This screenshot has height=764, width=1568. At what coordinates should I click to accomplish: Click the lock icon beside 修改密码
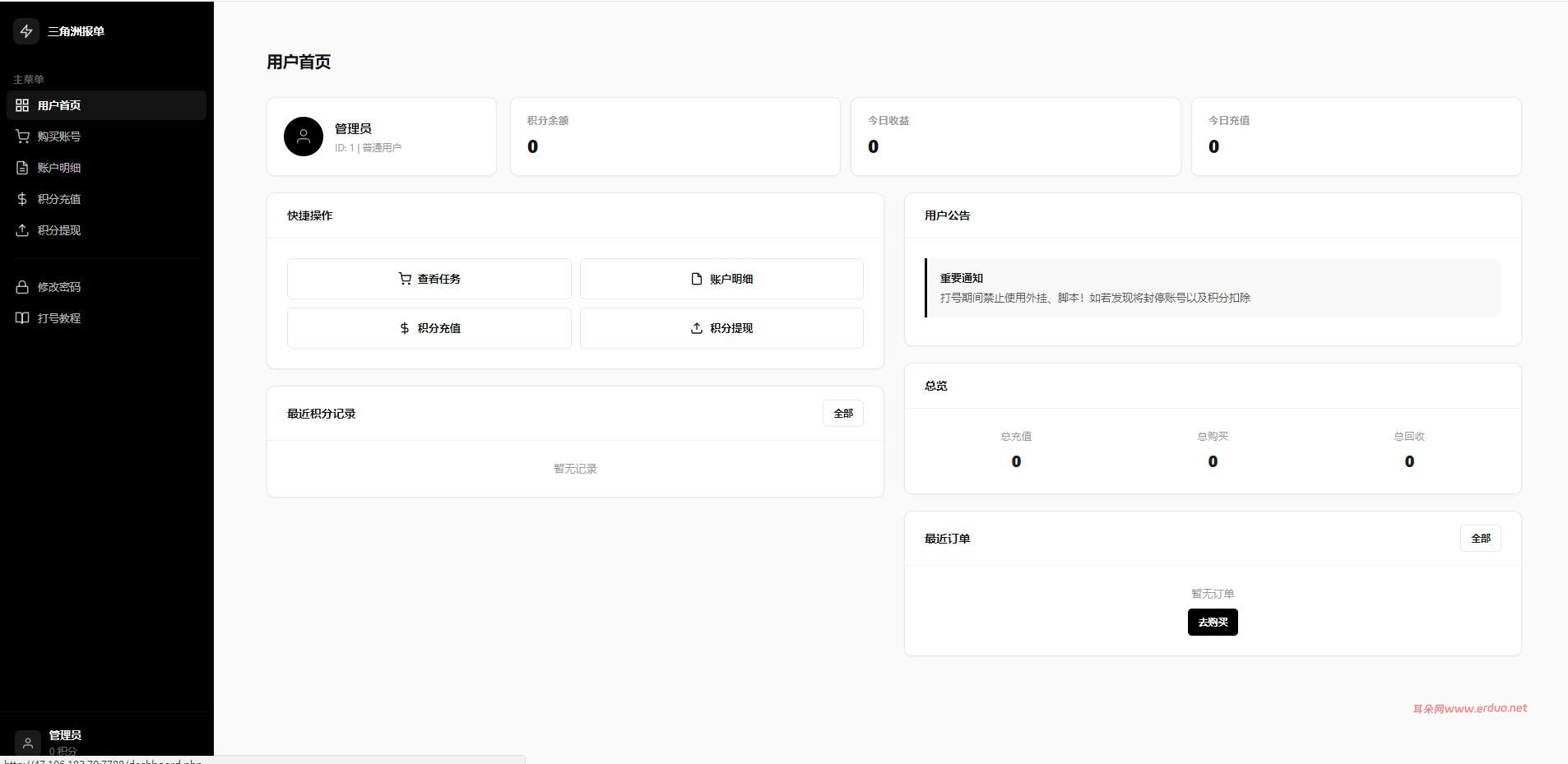click(x=22, y=287)
